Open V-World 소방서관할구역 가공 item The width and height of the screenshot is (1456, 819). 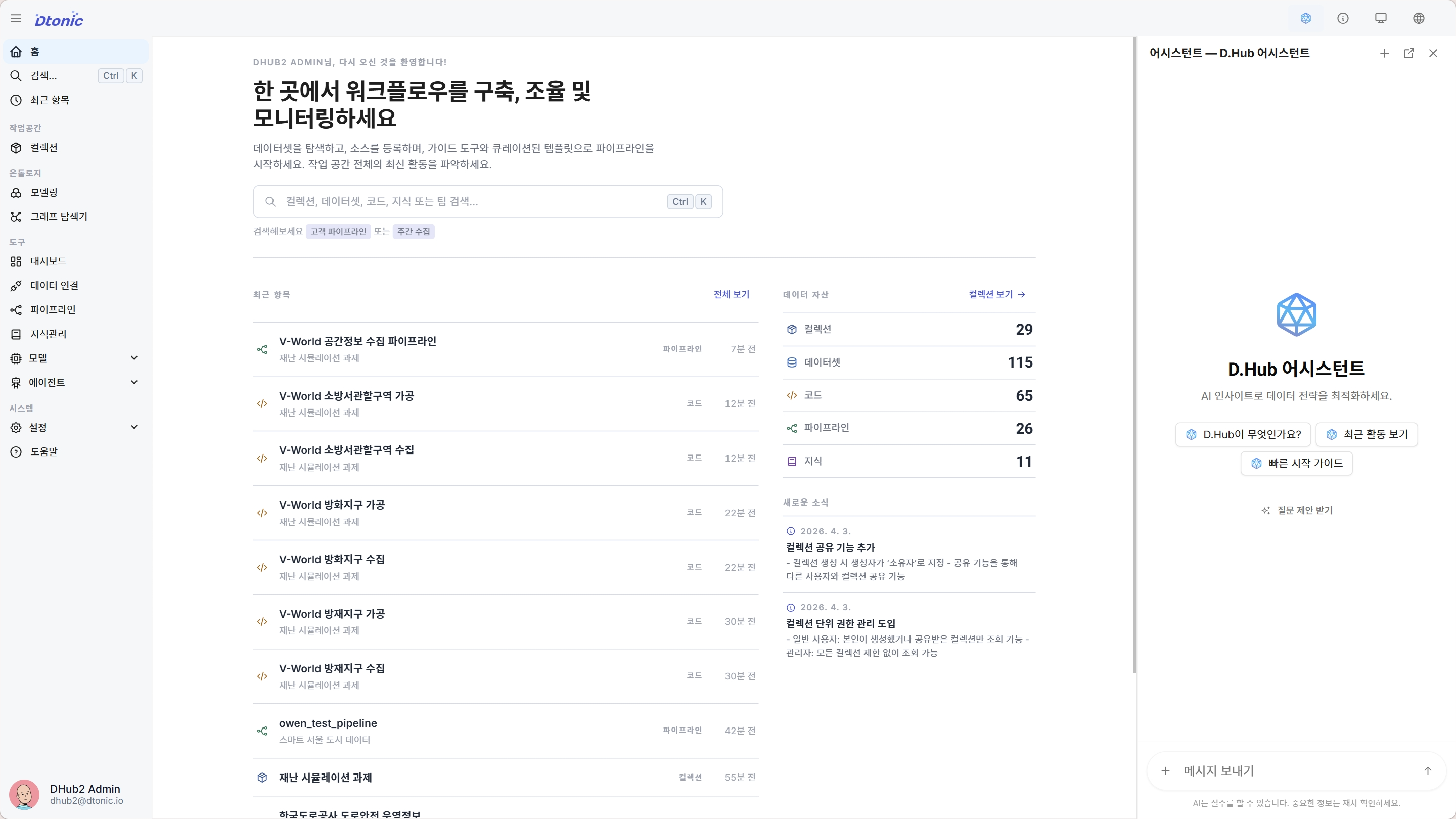coord(506,404)
